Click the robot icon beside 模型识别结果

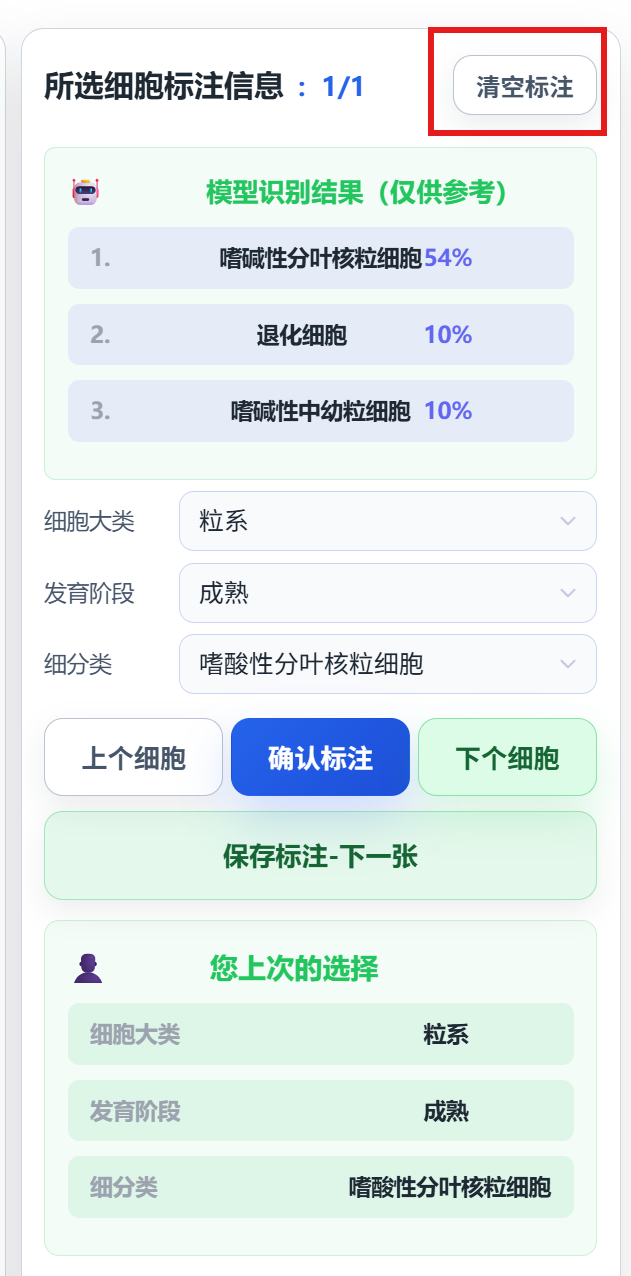87,192
